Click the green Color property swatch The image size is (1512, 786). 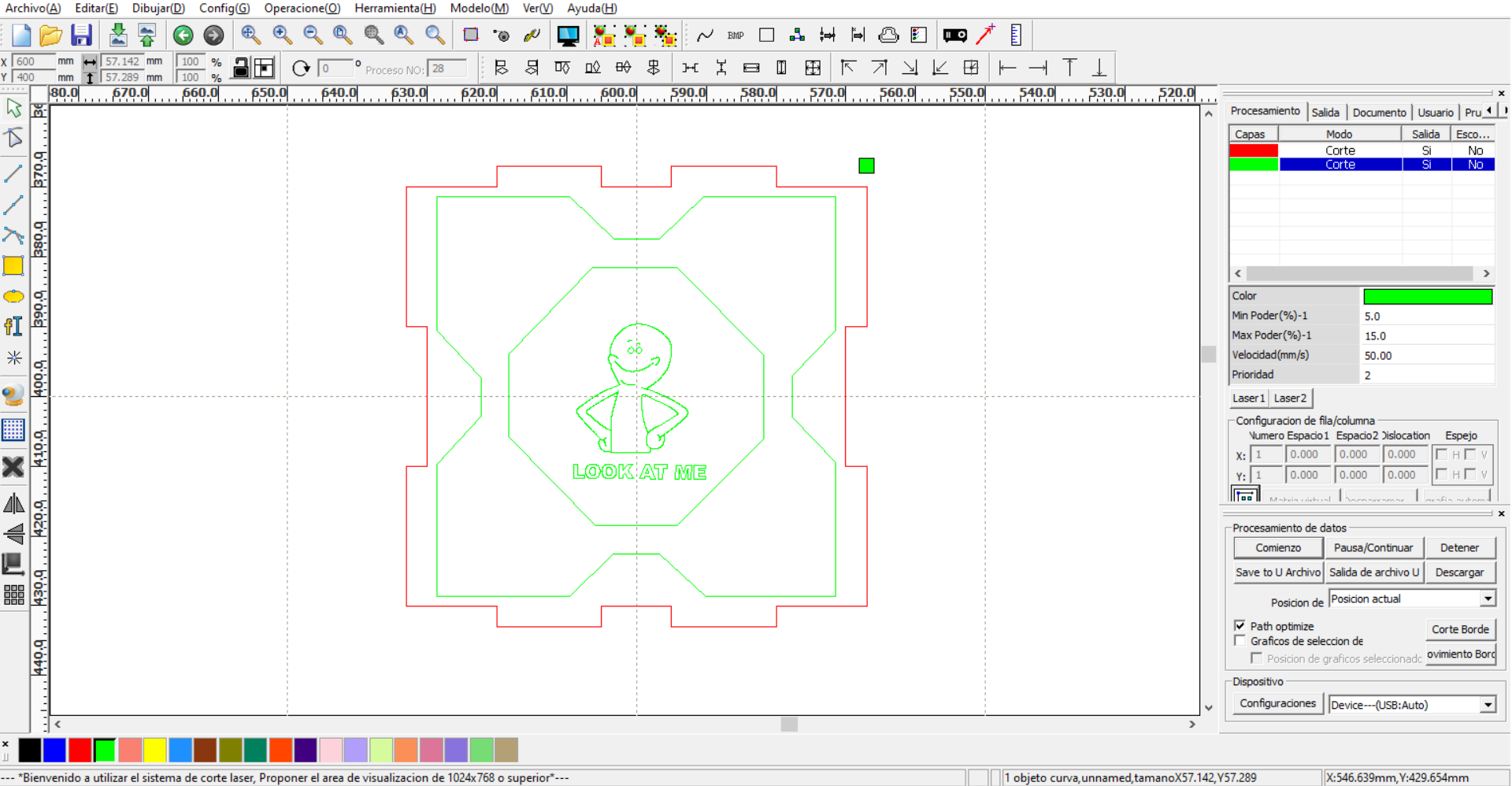tap(1428, 296)
